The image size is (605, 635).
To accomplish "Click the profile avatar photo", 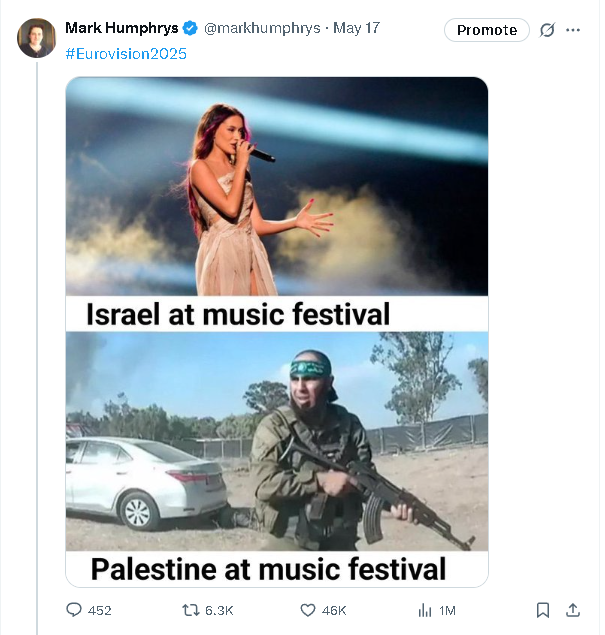I will click(x=37, y=38).
